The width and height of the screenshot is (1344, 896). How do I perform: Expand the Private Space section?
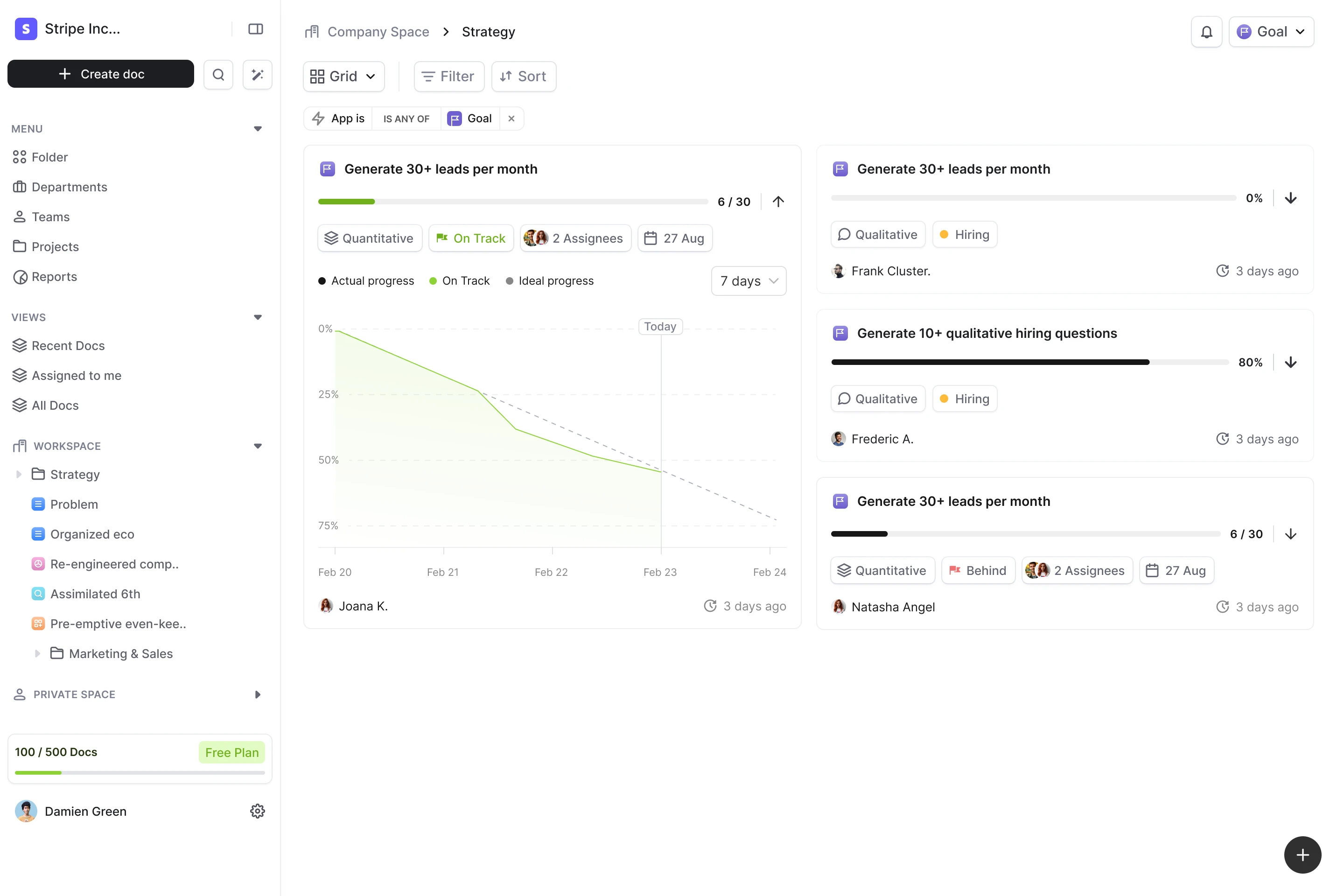[x=257, y=694]
